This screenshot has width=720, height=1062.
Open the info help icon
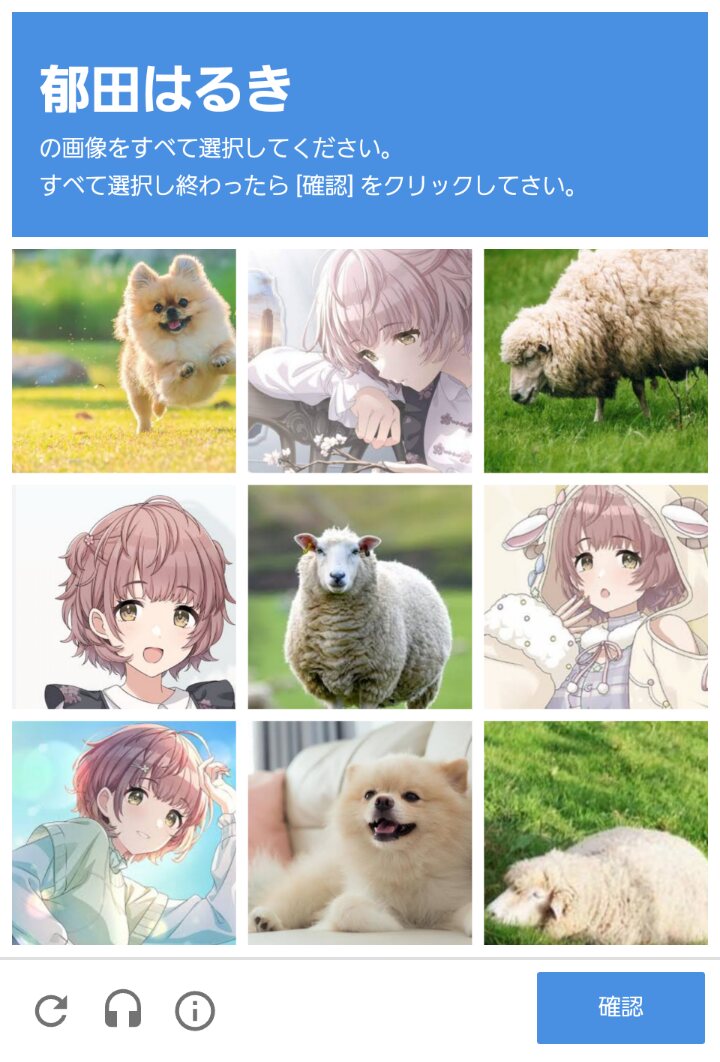(194, 1011)
